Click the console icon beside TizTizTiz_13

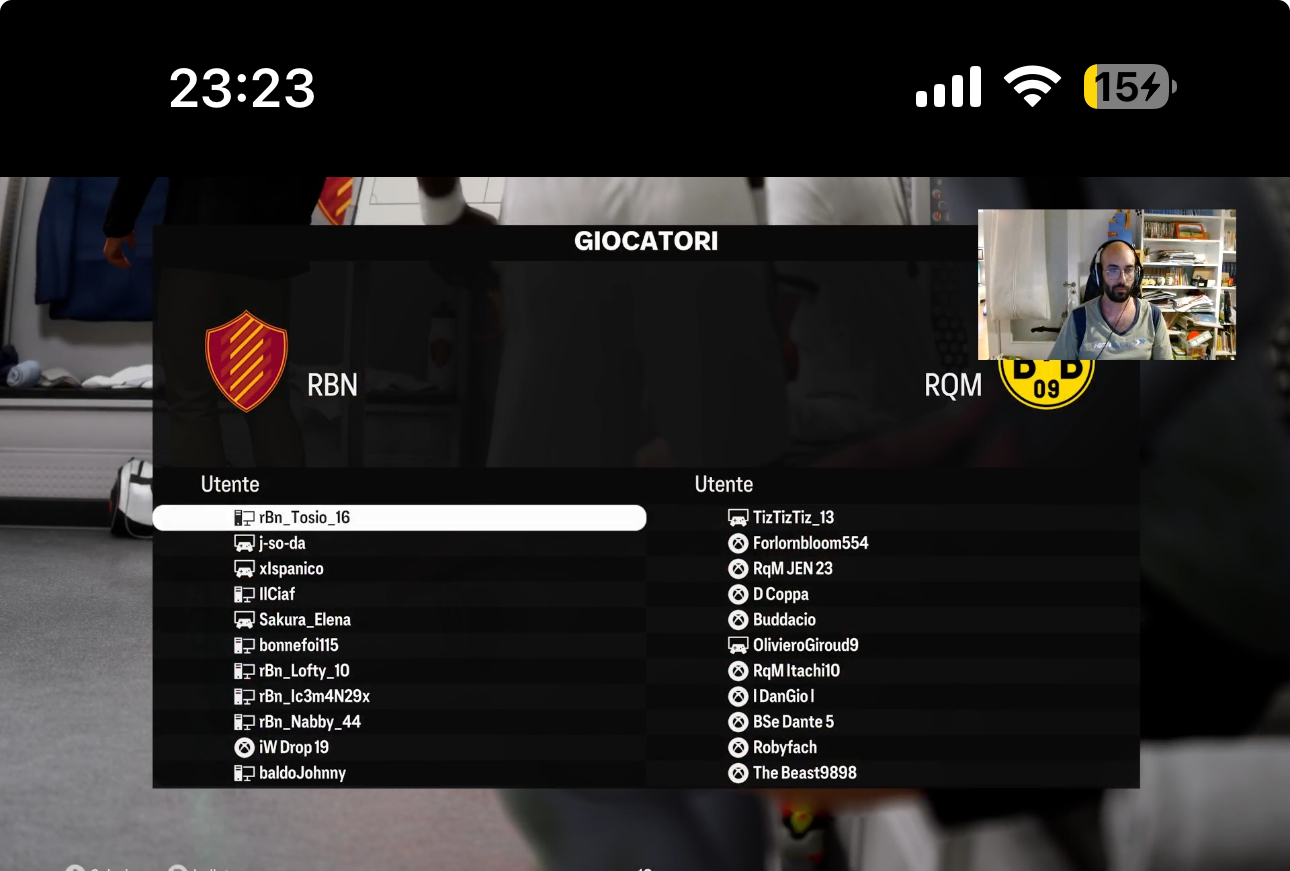pyautogui.click(x=738, y=518)
